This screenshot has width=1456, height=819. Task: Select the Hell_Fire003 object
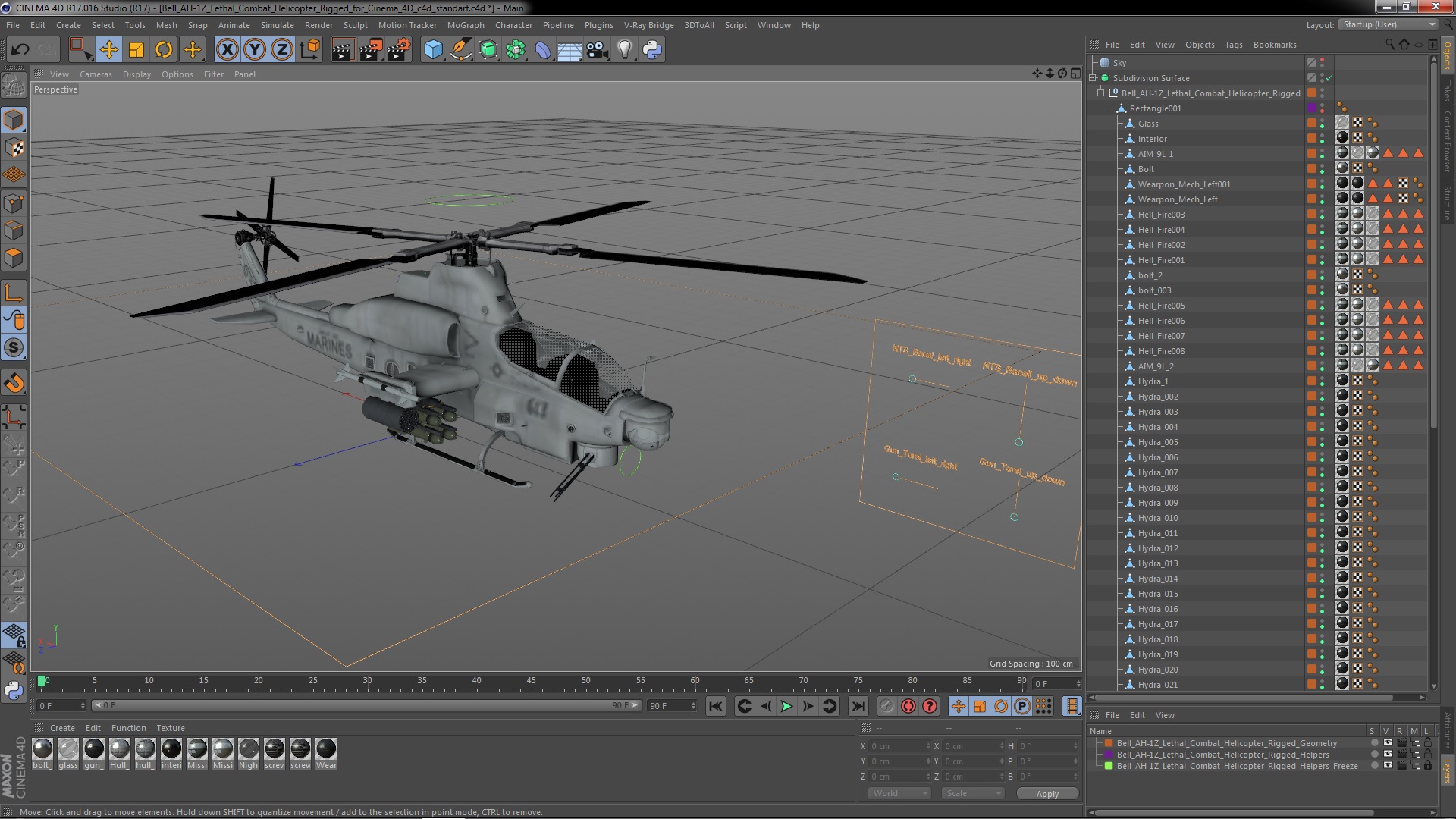[x=1160, y=215]
